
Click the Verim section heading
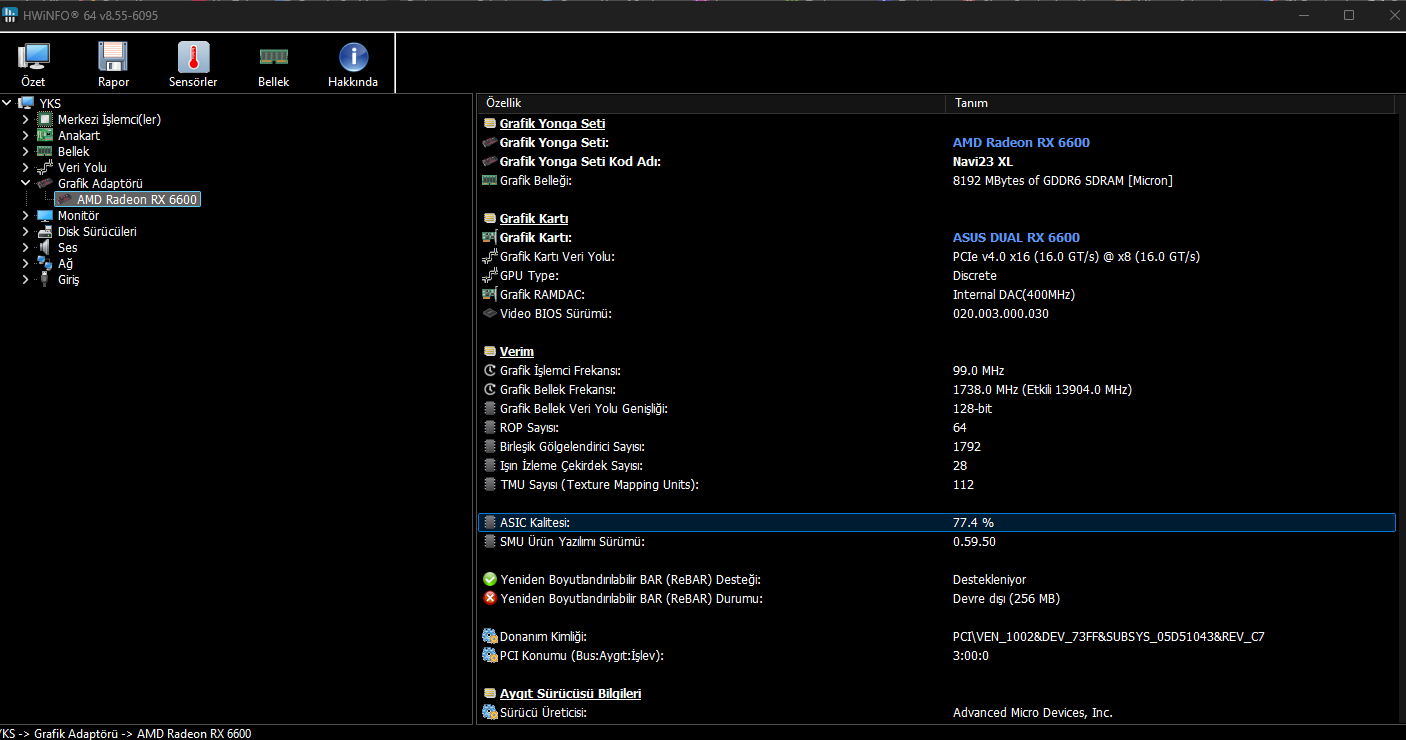pos(517,351)
